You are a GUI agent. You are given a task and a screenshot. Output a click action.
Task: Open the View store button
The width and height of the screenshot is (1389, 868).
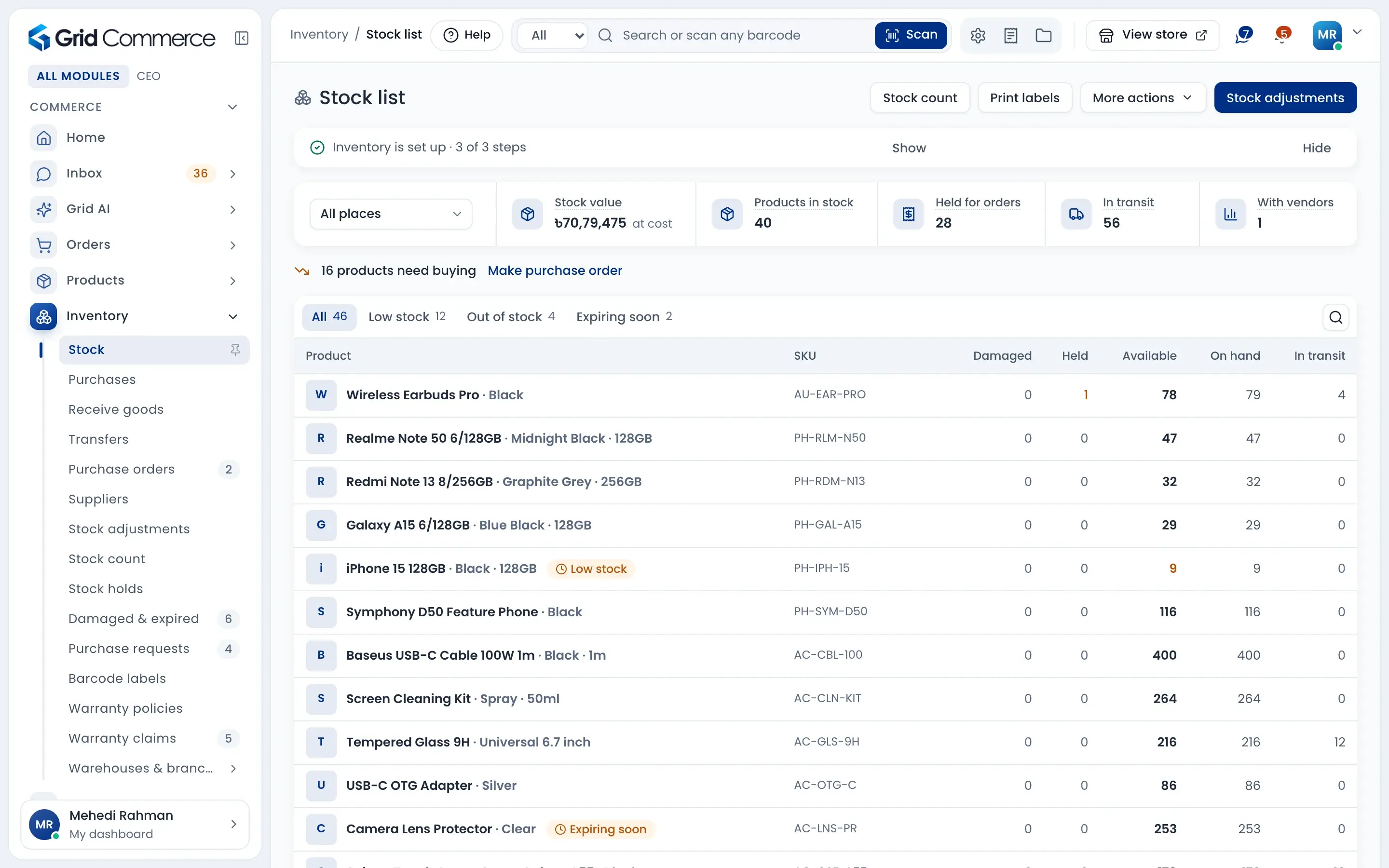[1153, 35]
